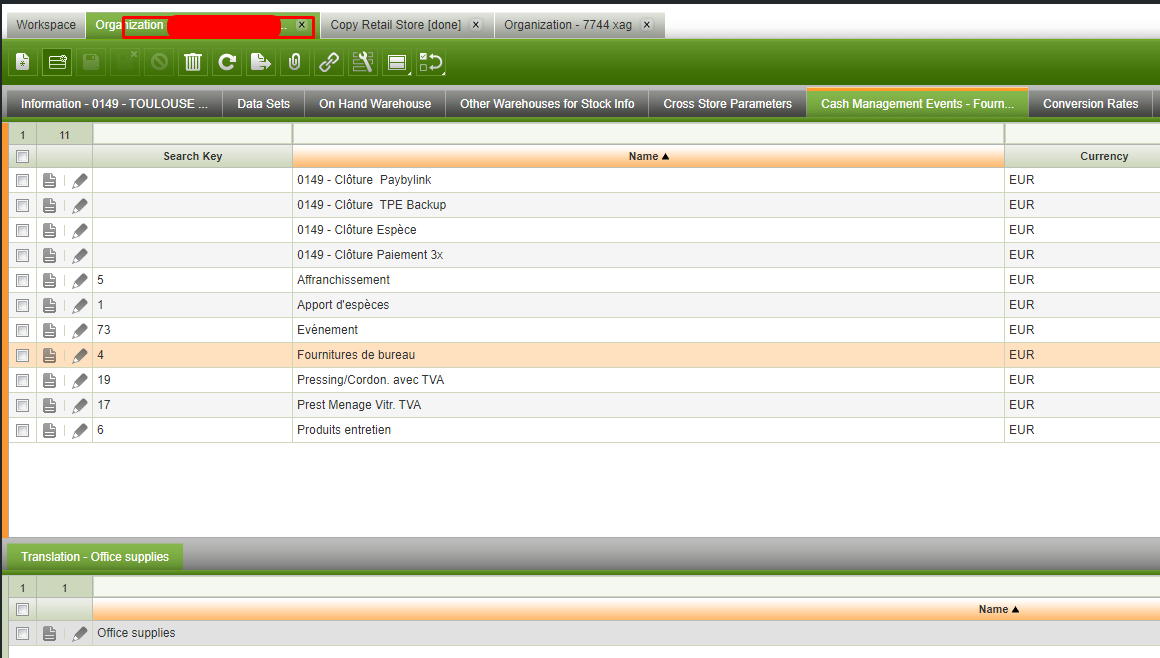Sort by the Search Key column header
Image resolution: width=1160 pixels, height=658 pixels.
[x=192, y=156]
